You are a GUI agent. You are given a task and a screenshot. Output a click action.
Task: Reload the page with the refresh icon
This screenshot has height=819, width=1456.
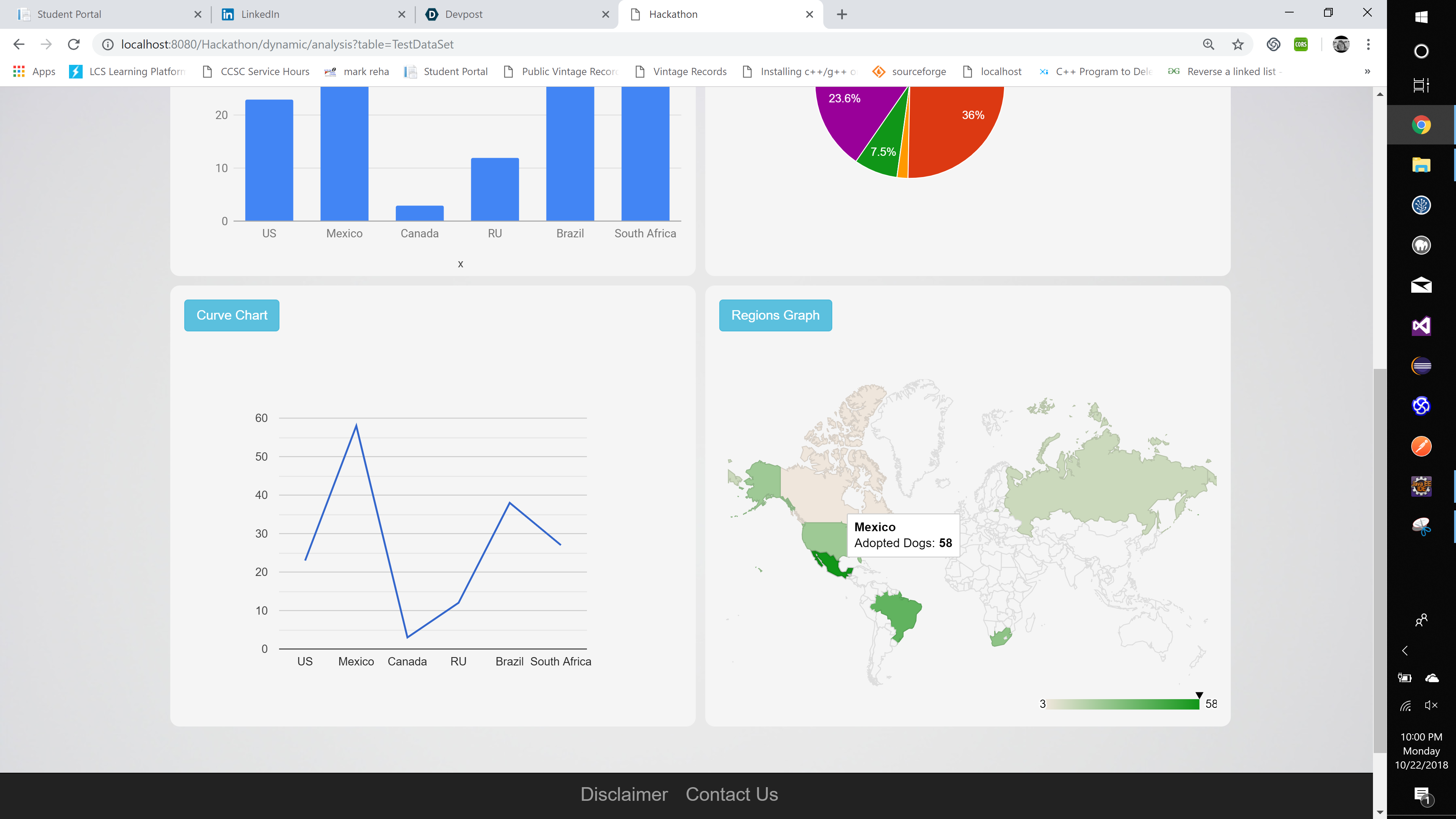coord(74,44)
